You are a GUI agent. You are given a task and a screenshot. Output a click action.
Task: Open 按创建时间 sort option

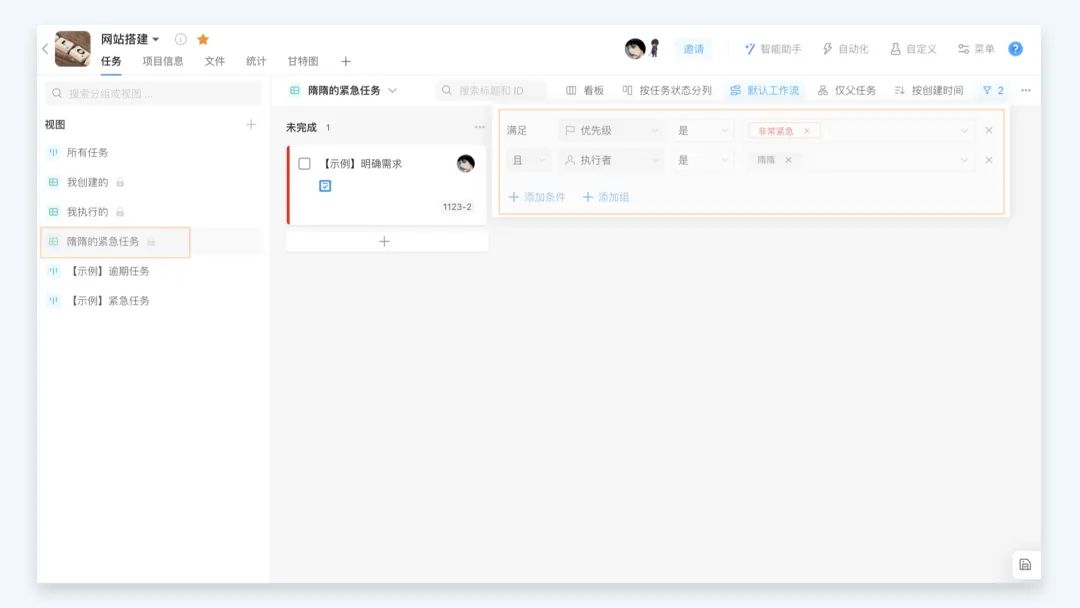pos(928,90)
